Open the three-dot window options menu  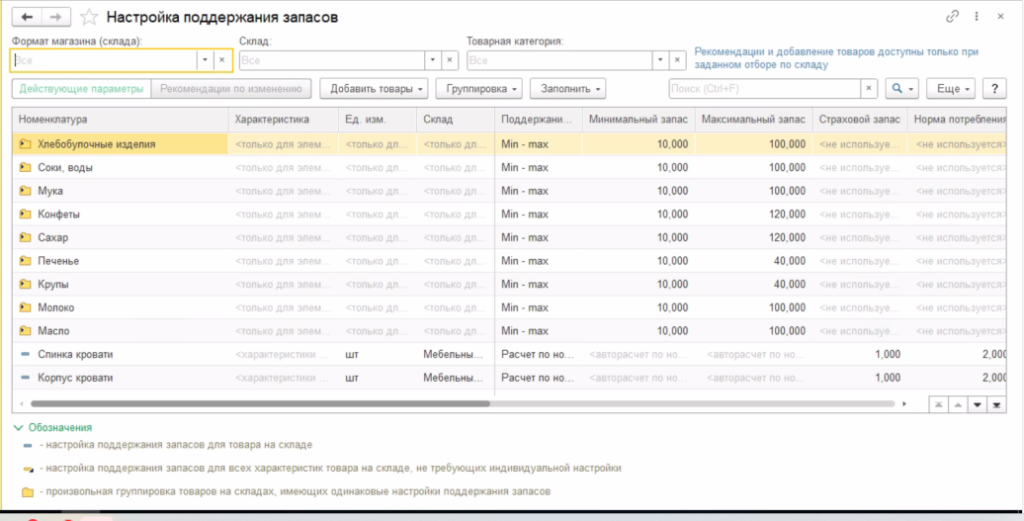point(976,17)
